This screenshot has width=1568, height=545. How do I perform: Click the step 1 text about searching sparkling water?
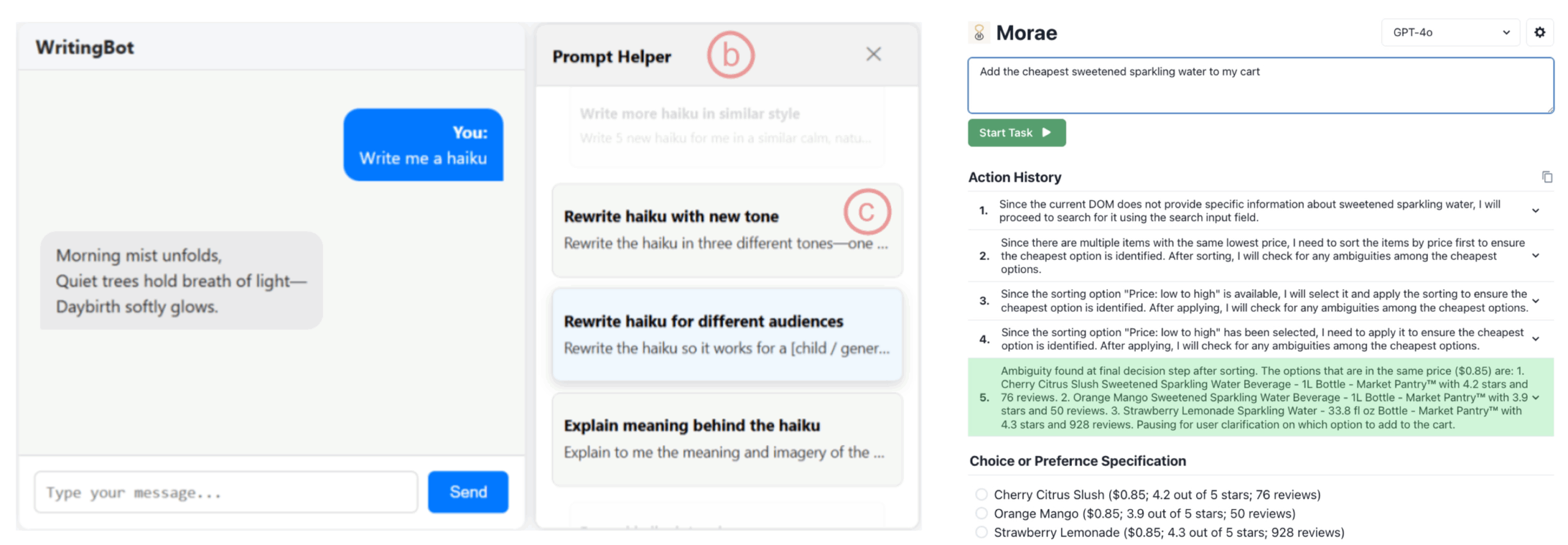coord(1249,211)
